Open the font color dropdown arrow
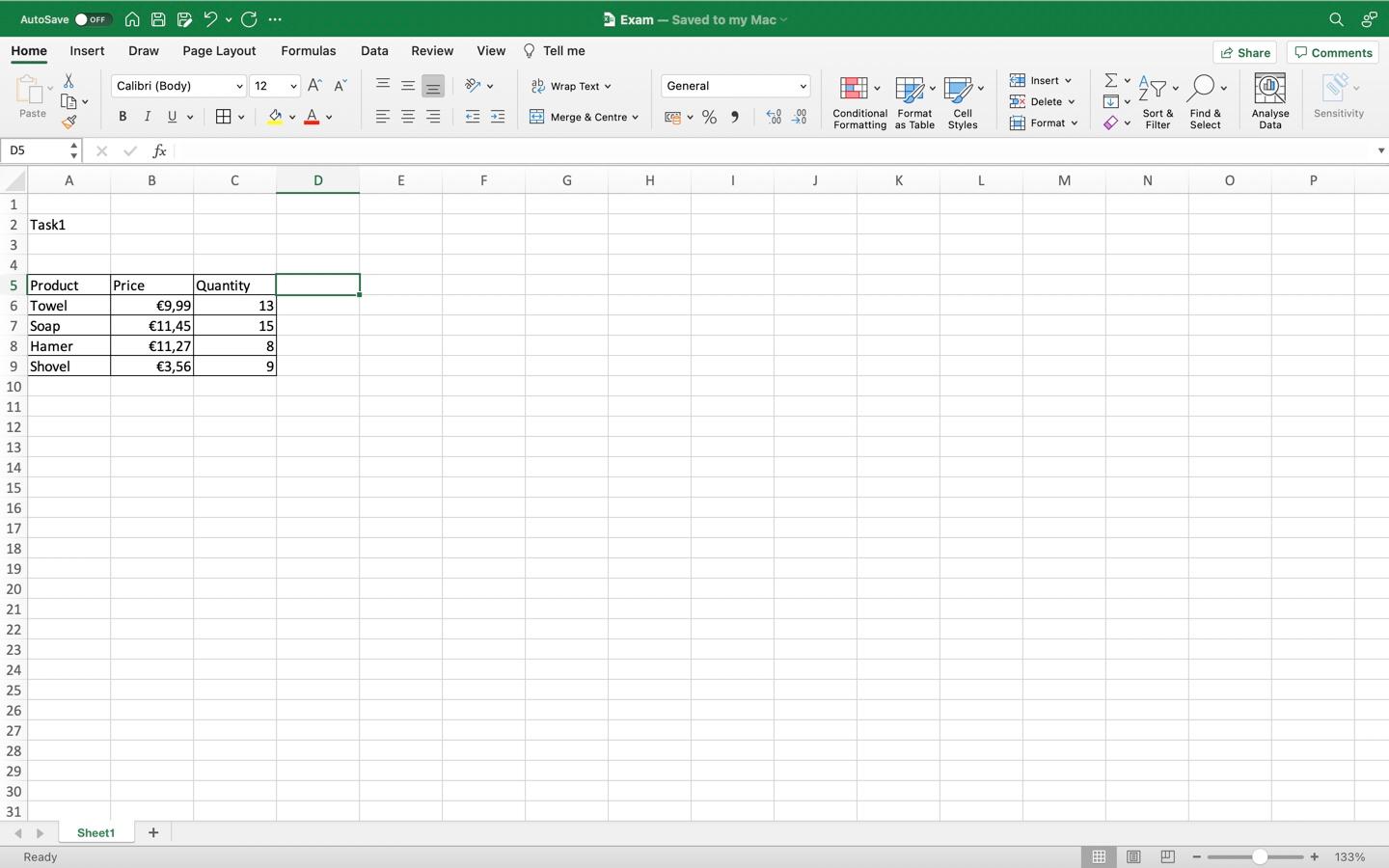Image resolution: width=1389 pixels, height=868 pixels. pos(329,117)
